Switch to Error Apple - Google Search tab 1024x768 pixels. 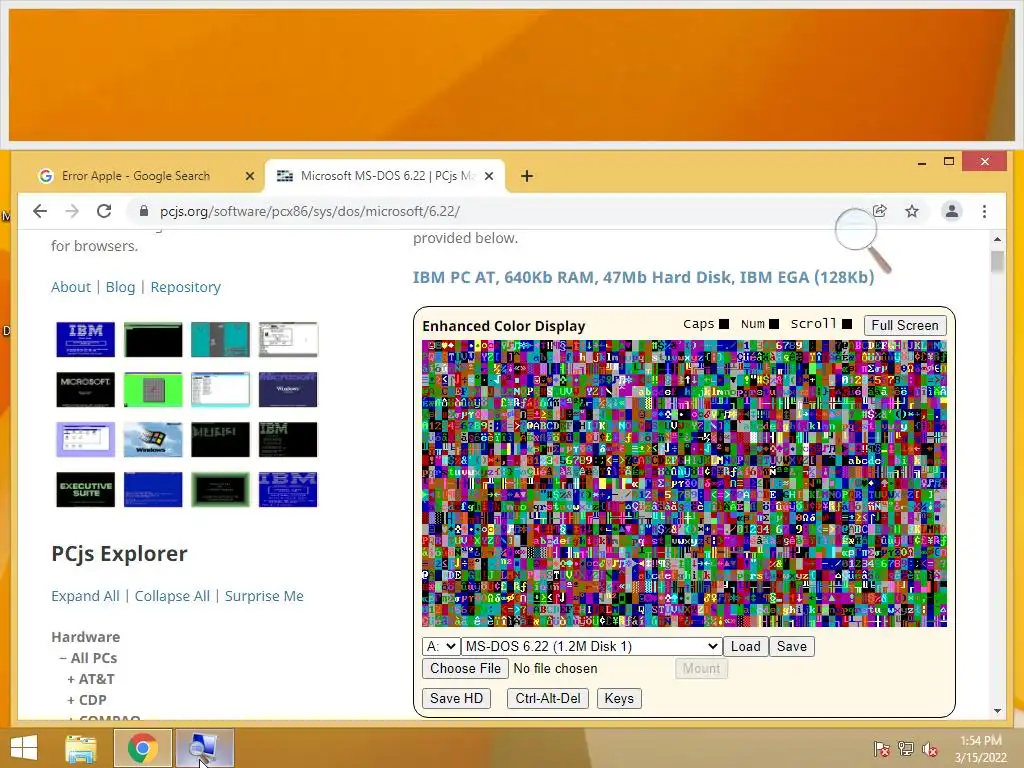pyautogui.click(x=135, y=176)
